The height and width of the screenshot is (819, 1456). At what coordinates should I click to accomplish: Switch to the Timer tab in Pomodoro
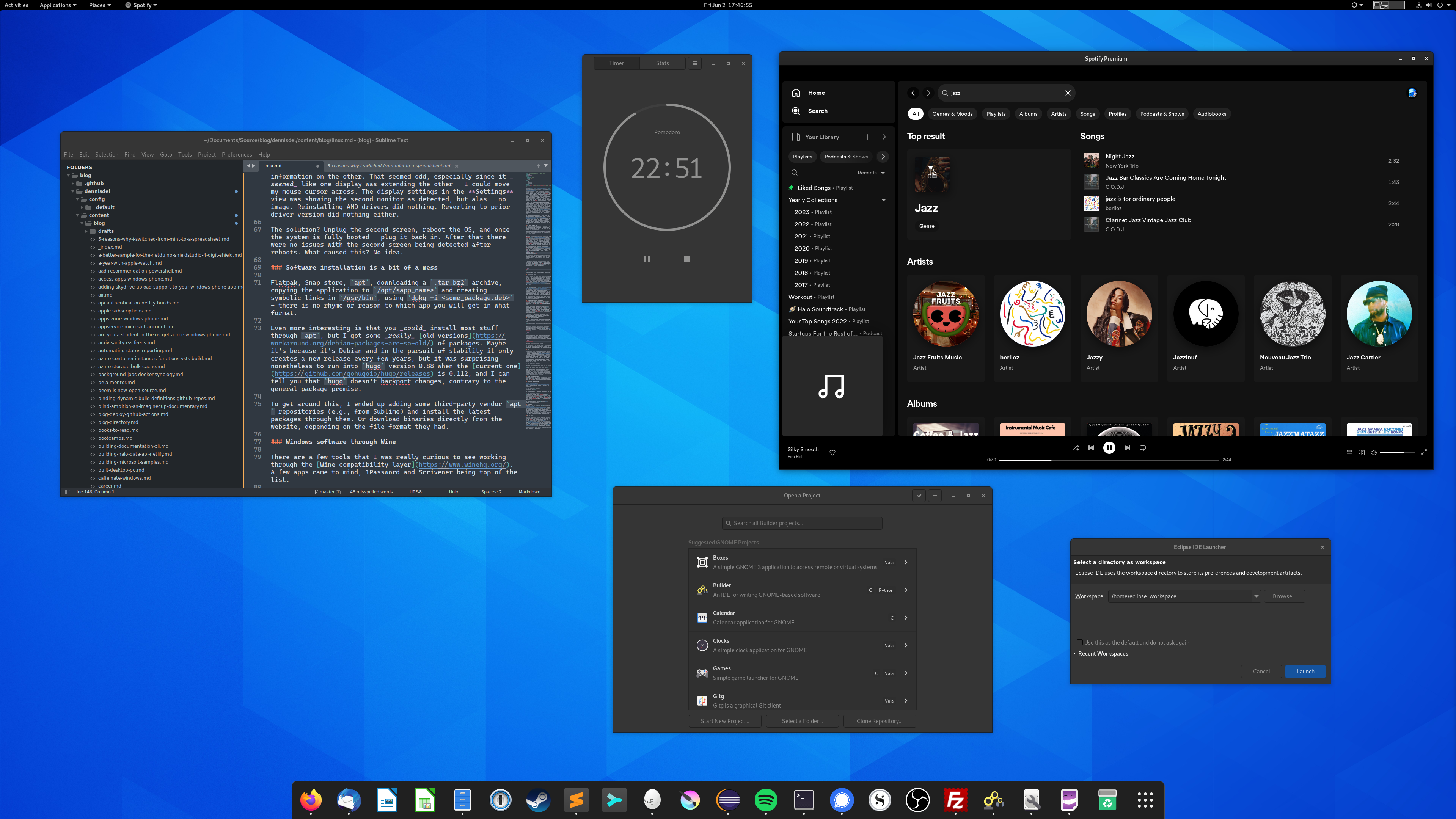617,63
